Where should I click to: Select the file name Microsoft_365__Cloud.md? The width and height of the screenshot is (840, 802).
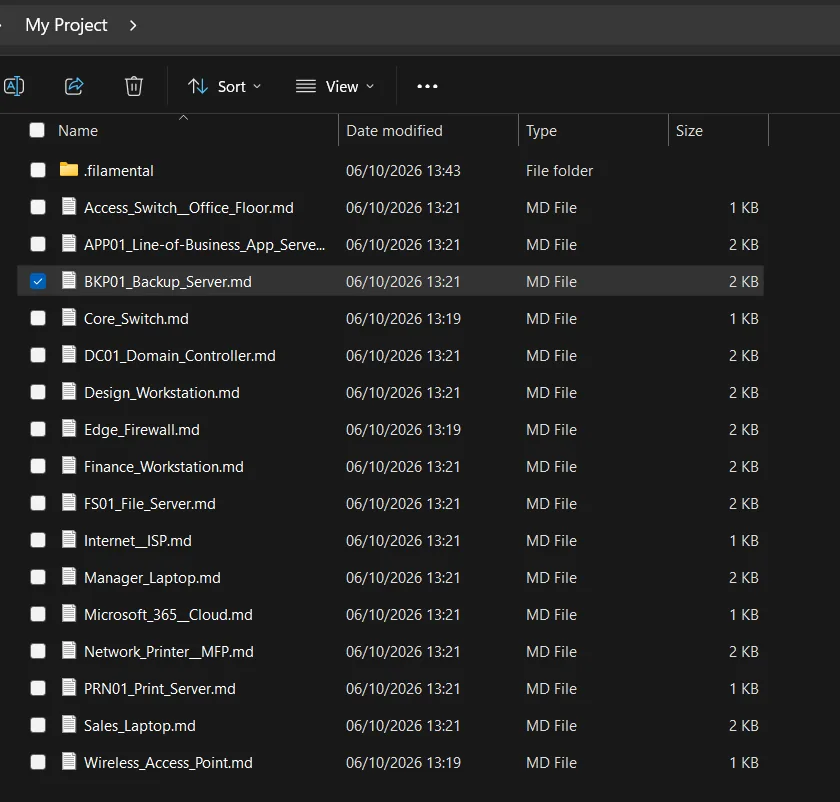click(168, 614)
